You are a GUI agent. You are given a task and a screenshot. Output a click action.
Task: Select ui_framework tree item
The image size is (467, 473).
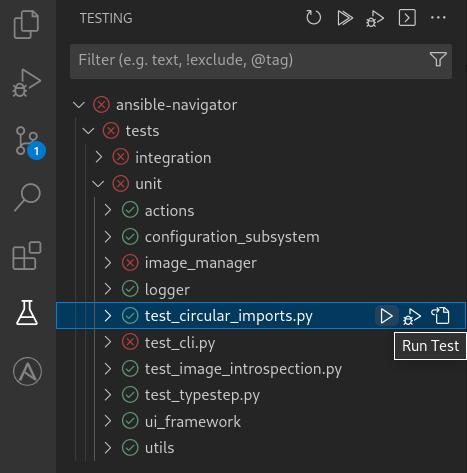(x=261, y=421)
